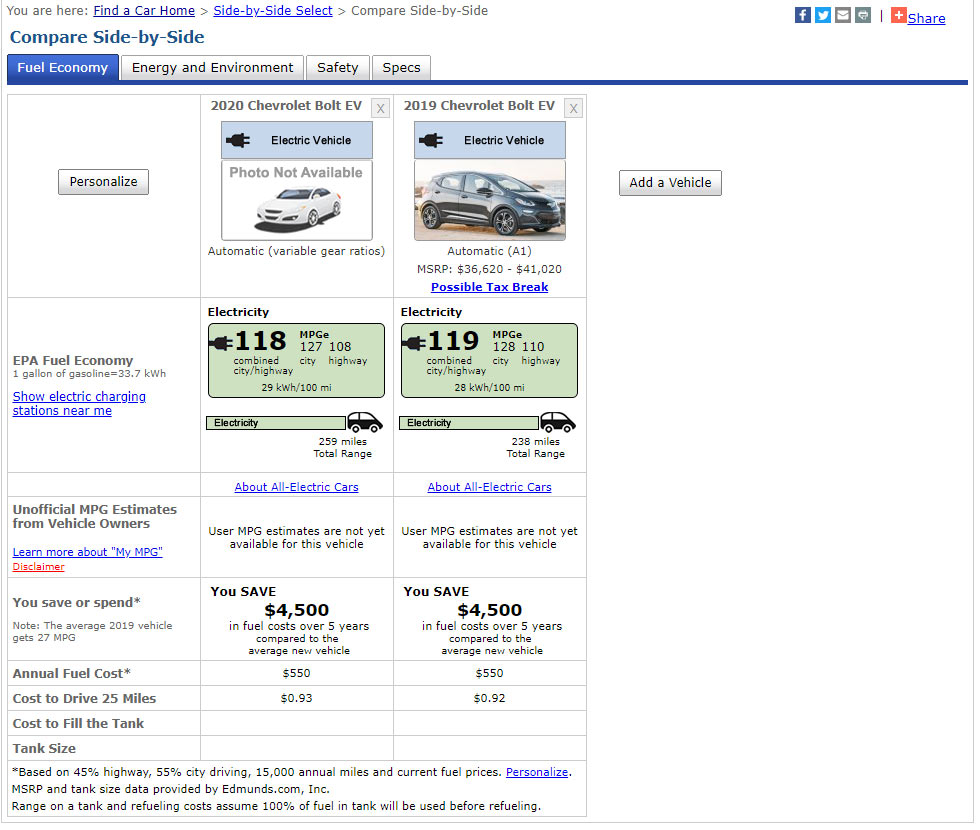Viewport: 980px width, 830px height.
Task: Click Learn more about "My MPG" link
Action: pos(87,552)
